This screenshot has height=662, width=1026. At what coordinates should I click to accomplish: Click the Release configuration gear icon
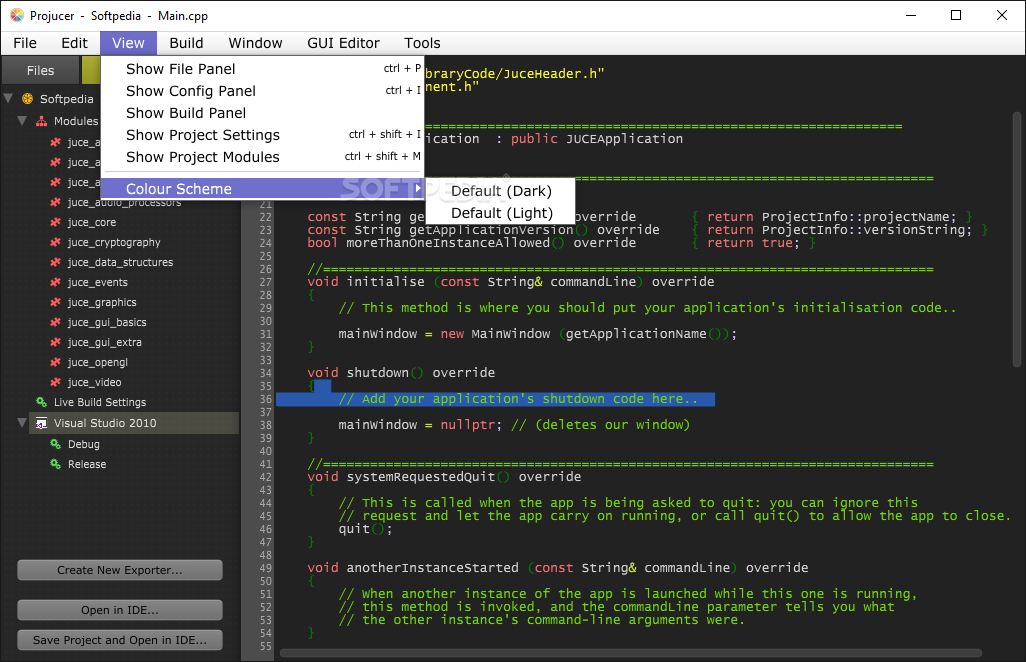(56, 464)
